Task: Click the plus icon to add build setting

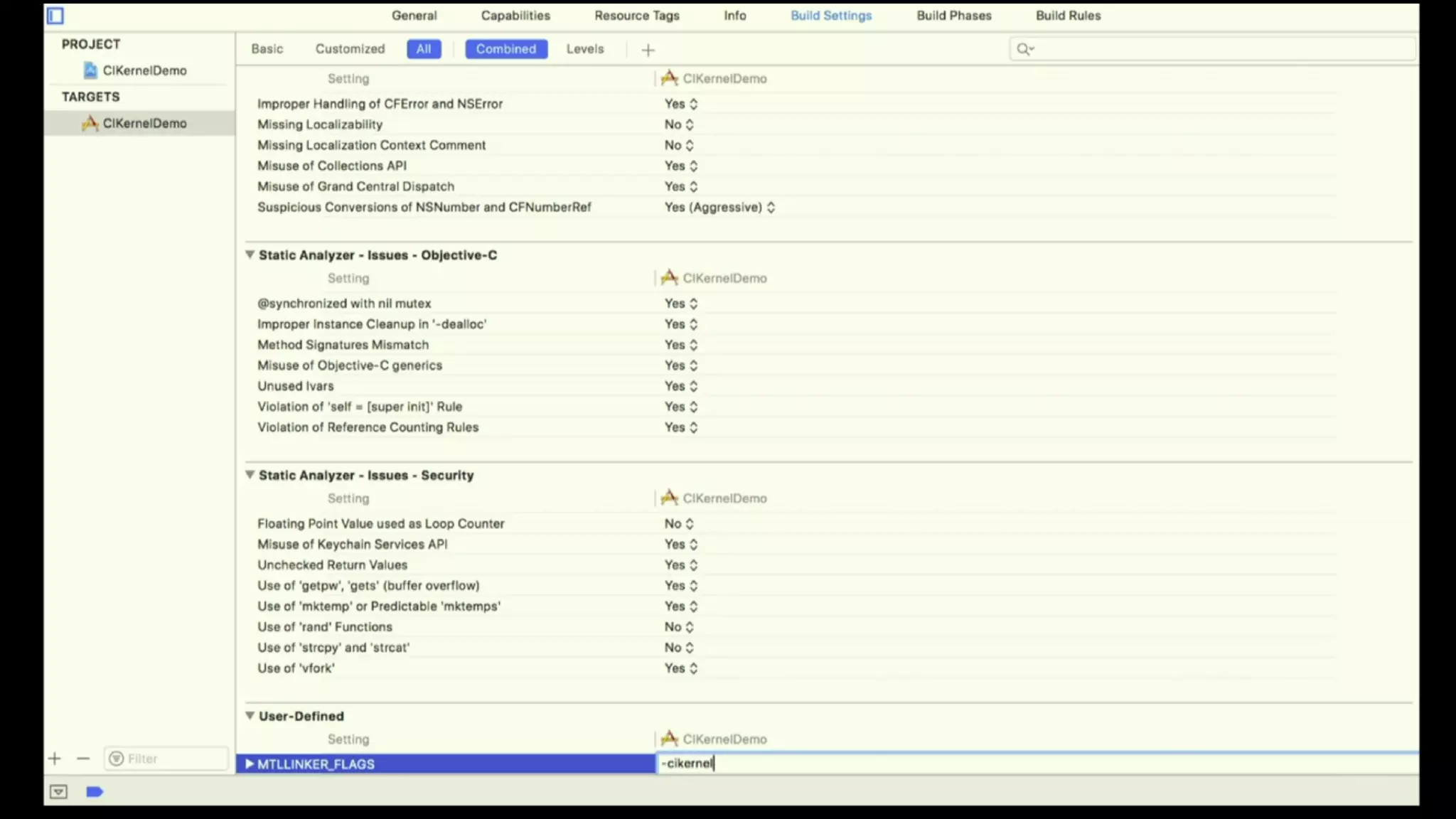Action: [648, 50]
